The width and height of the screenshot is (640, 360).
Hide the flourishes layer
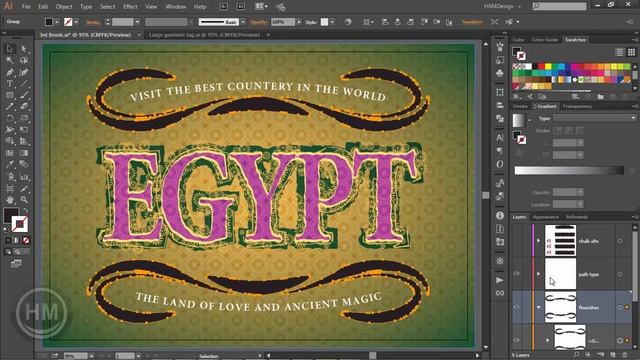517,307
